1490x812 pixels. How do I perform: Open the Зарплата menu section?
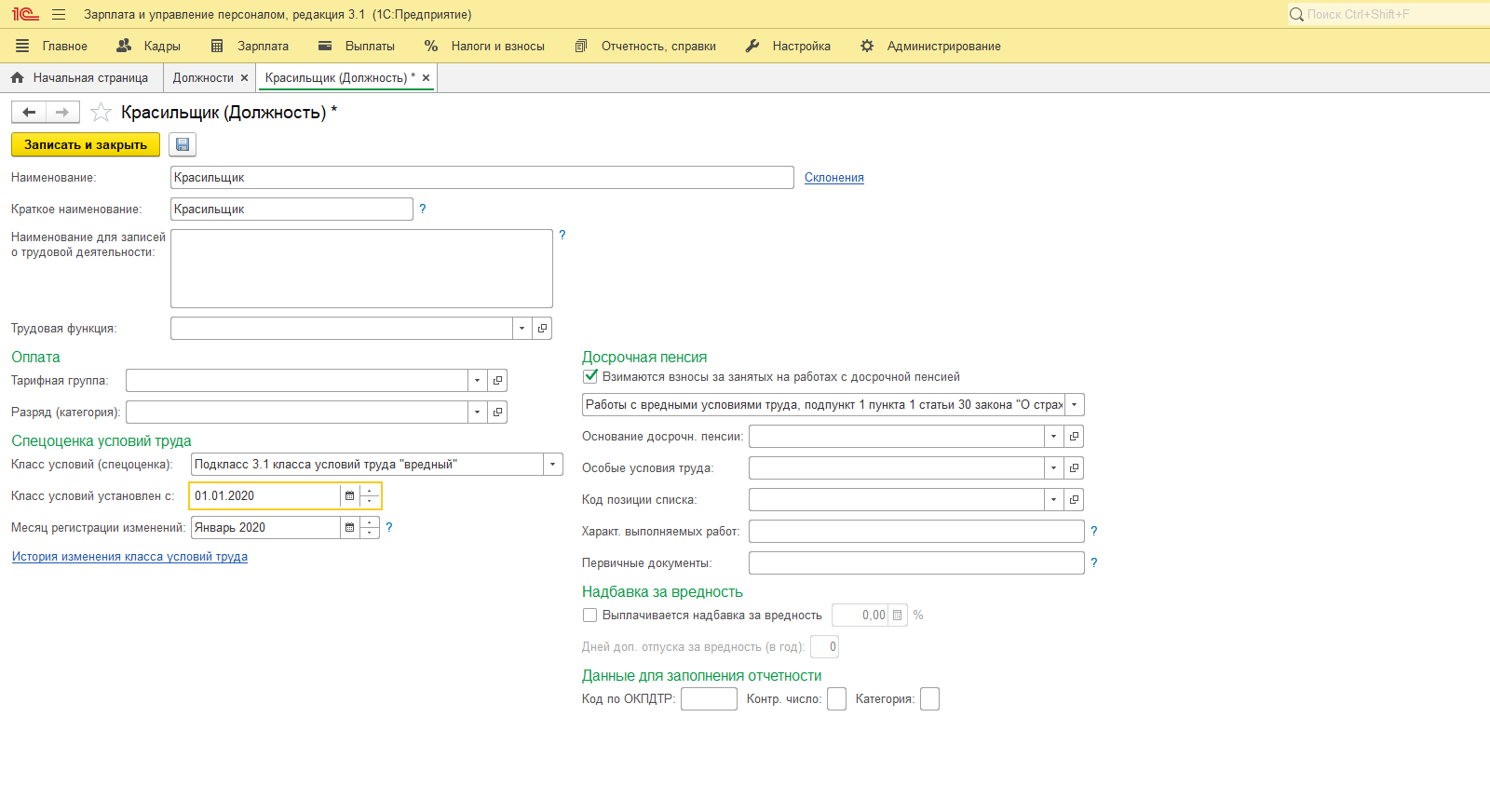click(x=251, y=46)
